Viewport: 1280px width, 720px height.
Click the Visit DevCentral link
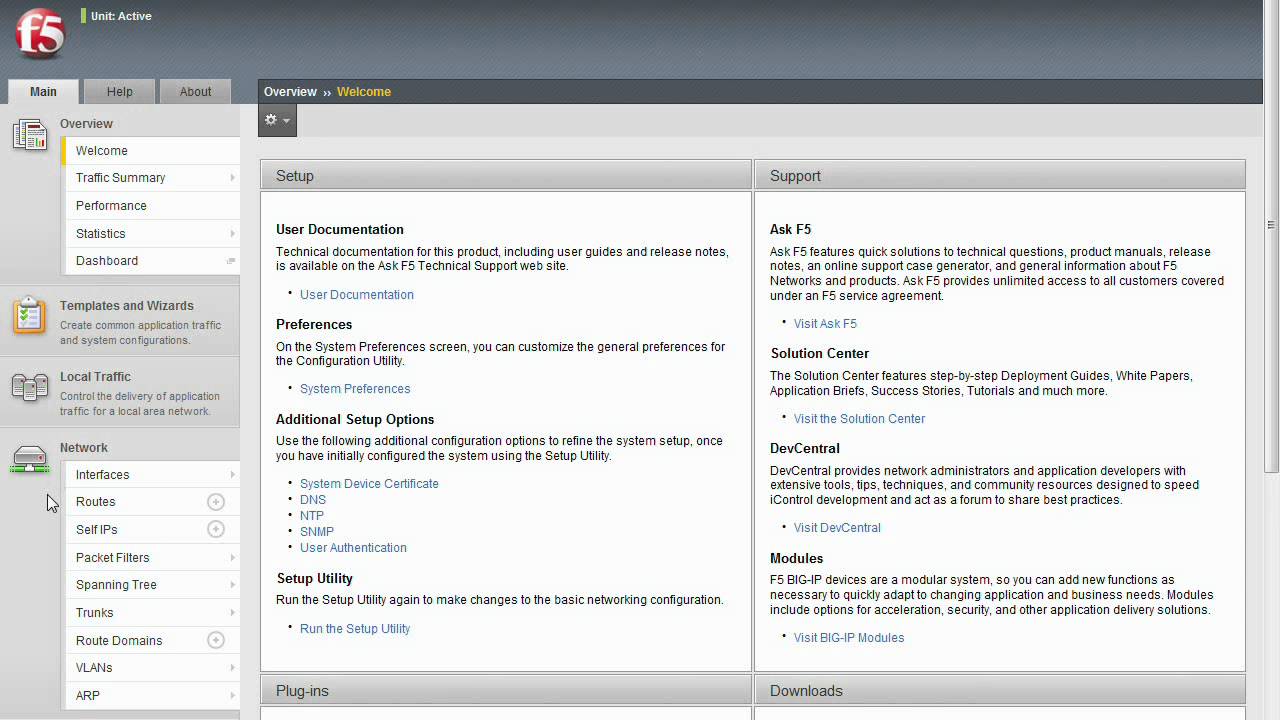(x=837, y=528)
